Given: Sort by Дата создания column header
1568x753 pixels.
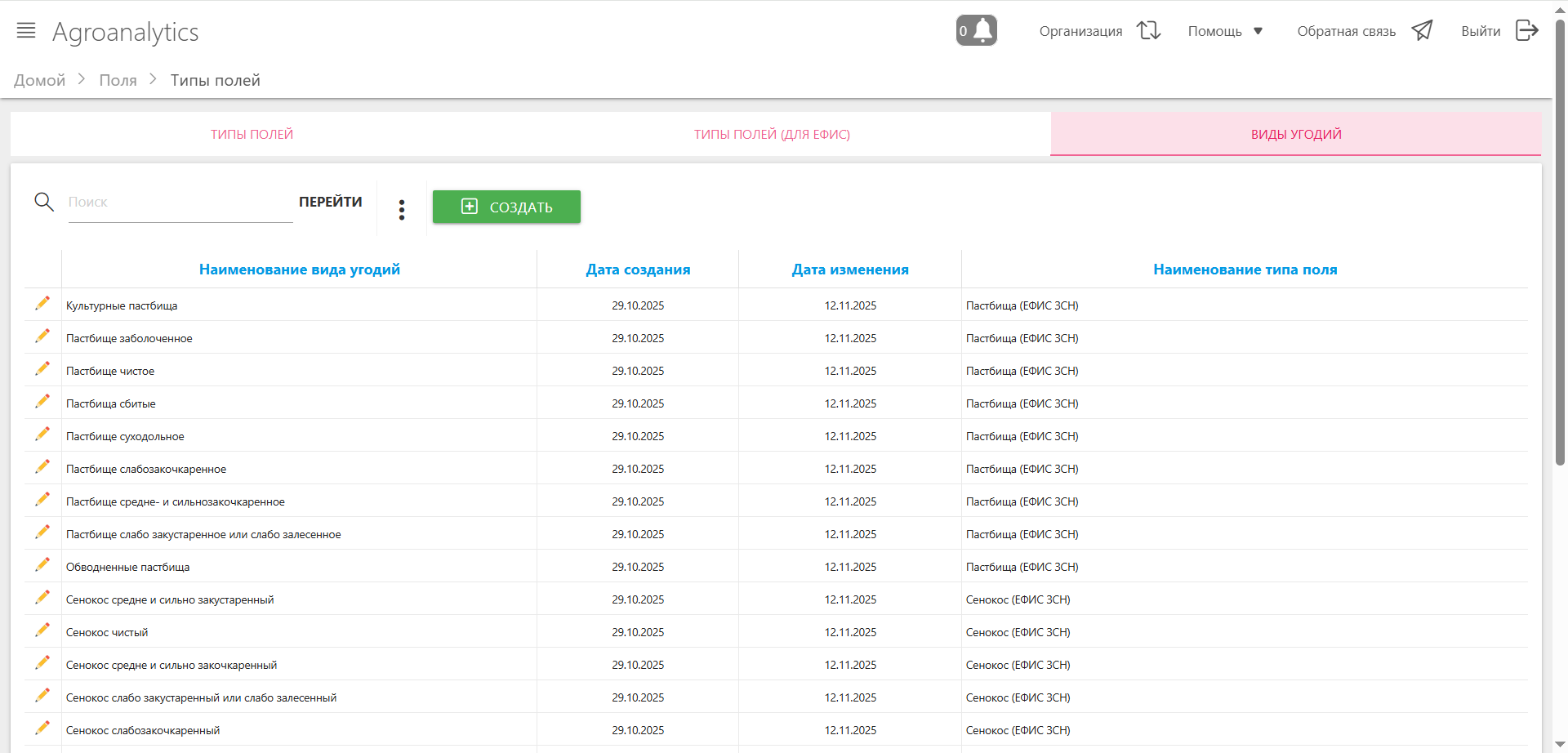Looking at the screenshot, I should 638,270.
